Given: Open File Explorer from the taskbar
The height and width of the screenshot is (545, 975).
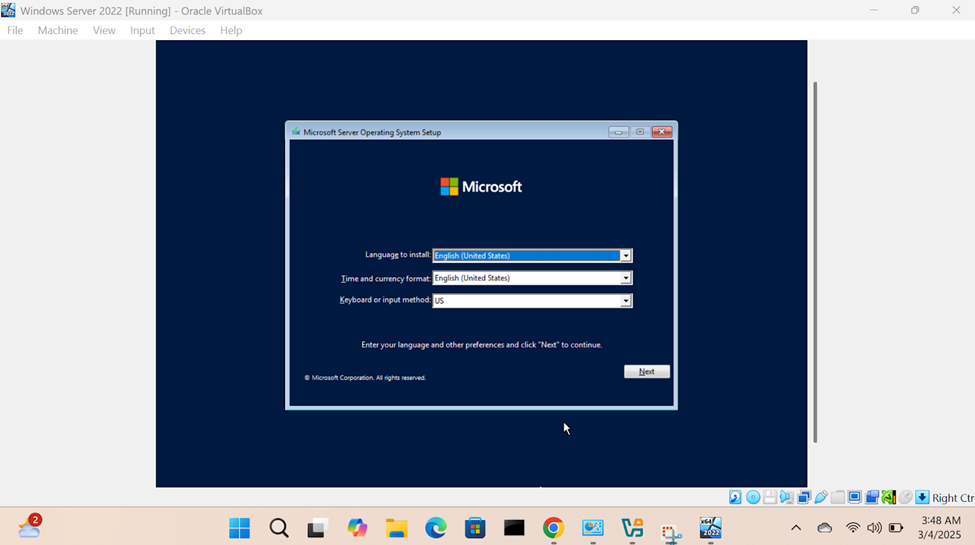Looking at the screenshot, I should 396,528.
